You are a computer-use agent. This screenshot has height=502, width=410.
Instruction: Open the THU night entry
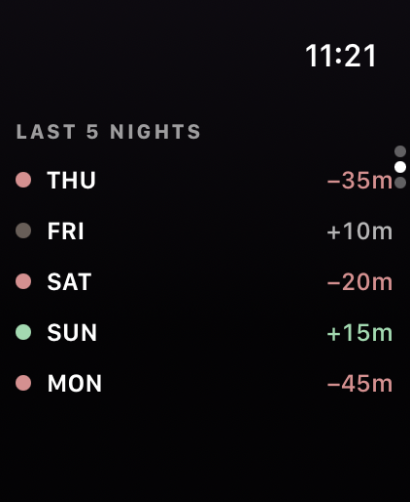coord(204,180)
